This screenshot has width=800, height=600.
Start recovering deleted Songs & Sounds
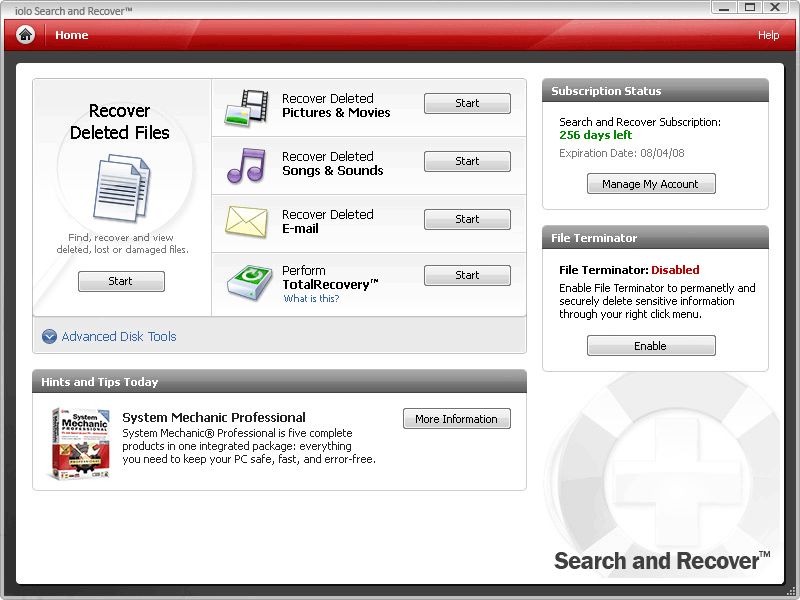click(467, 161)
